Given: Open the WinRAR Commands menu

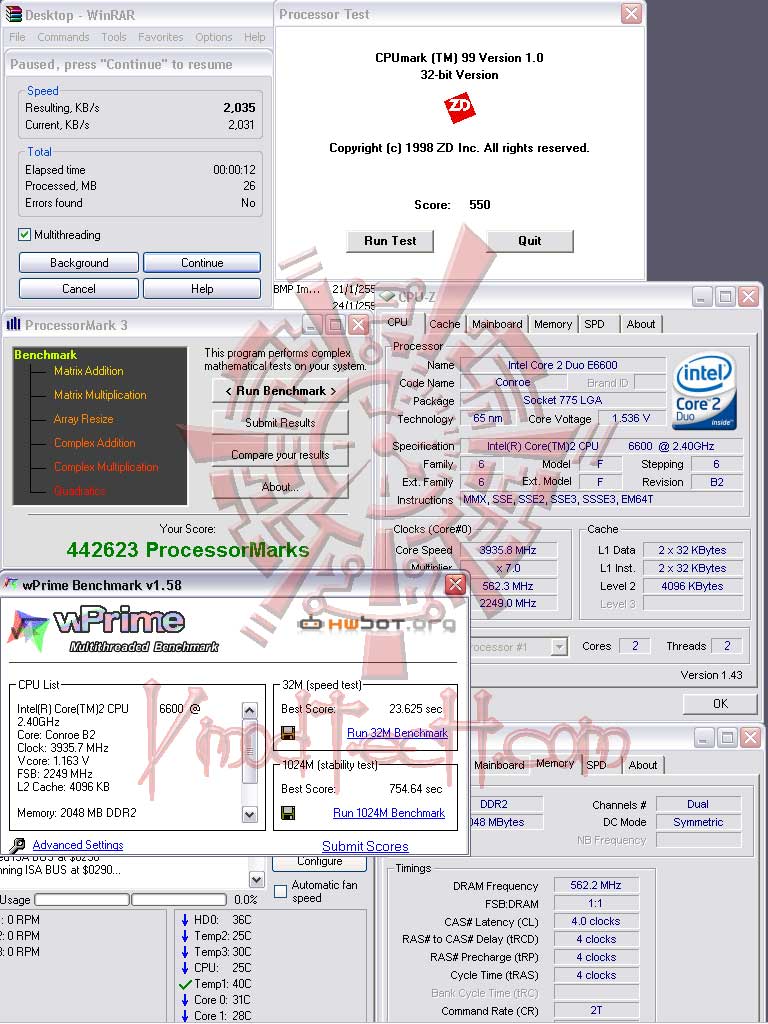Looking at the screenshot, I should click(x=63, y=37).
